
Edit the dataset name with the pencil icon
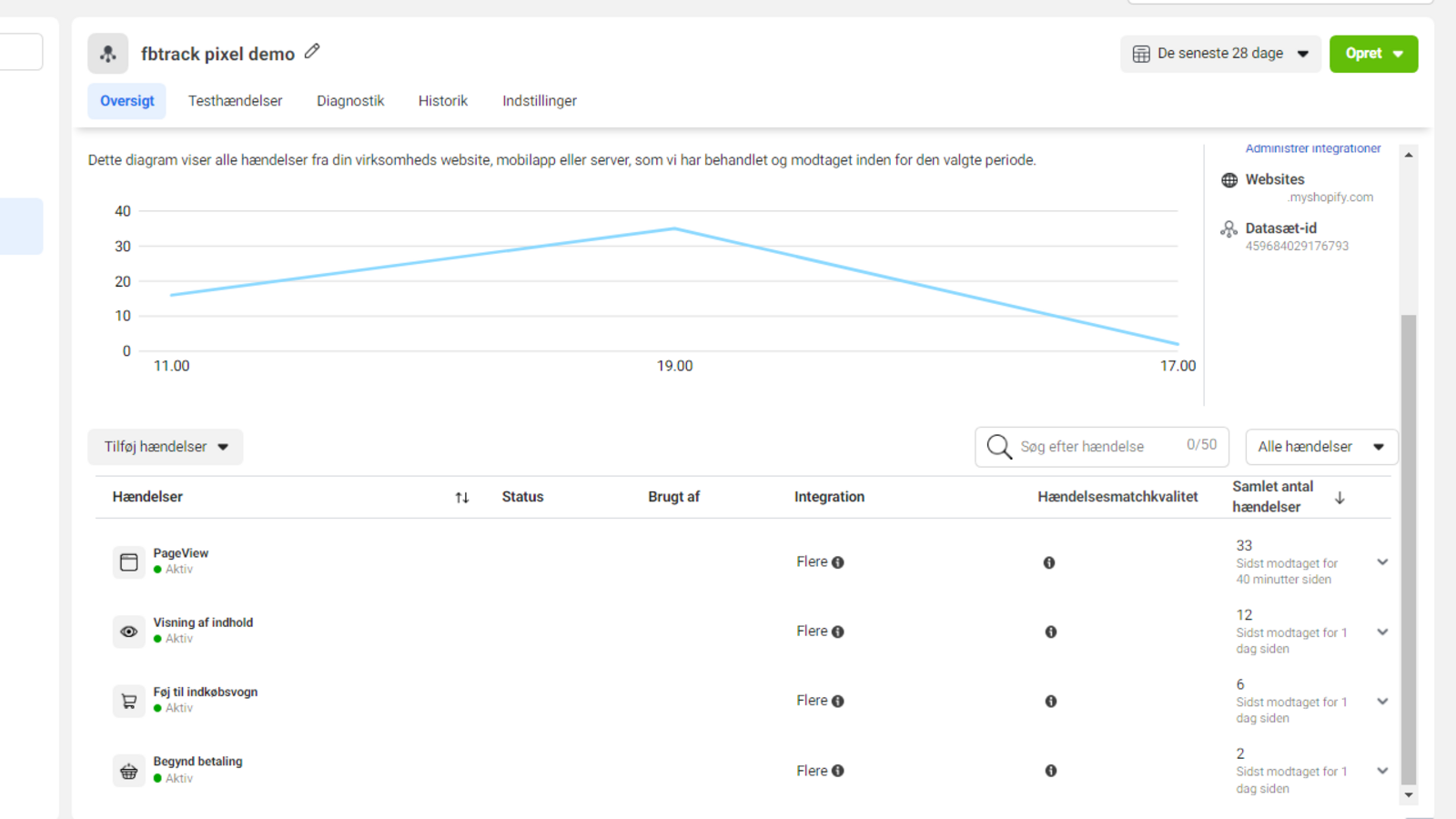pyautogui.click(x=312, y=52)
